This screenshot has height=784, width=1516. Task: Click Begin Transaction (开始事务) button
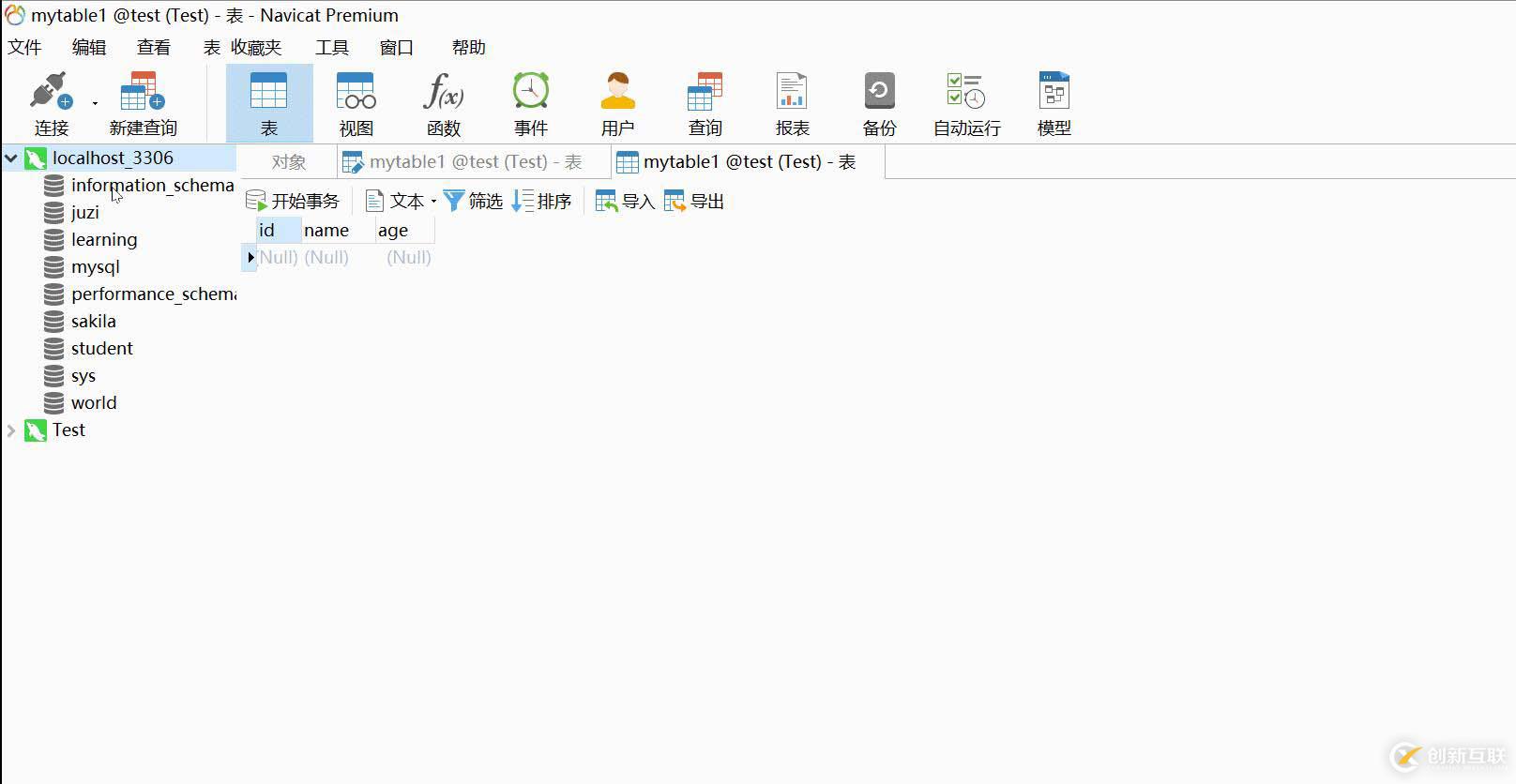[293, 201]
